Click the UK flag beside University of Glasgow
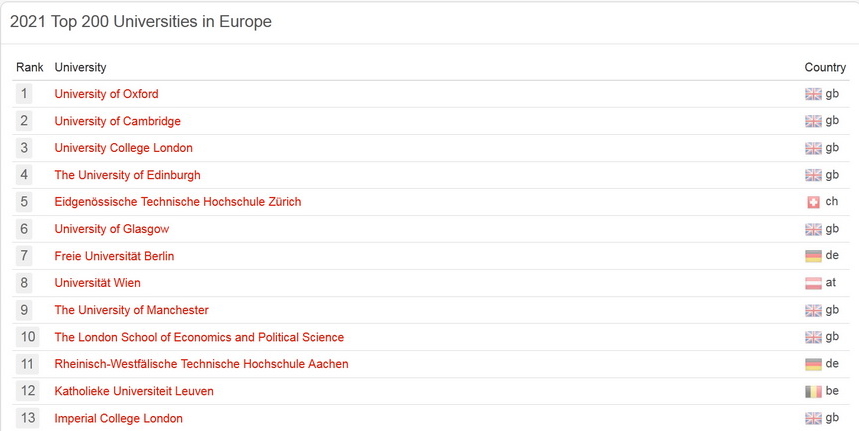The image size is (859, 431). [x=813, y=229]
